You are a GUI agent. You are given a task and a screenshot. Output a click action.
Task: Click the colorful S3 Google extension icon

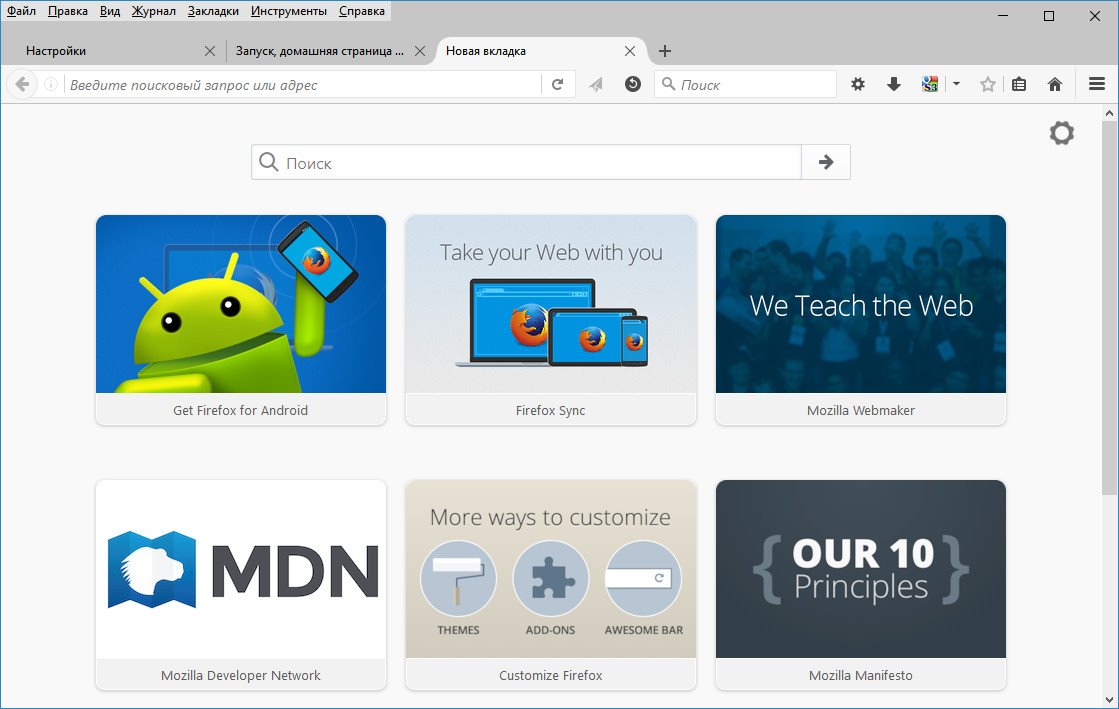click(930, 84)
